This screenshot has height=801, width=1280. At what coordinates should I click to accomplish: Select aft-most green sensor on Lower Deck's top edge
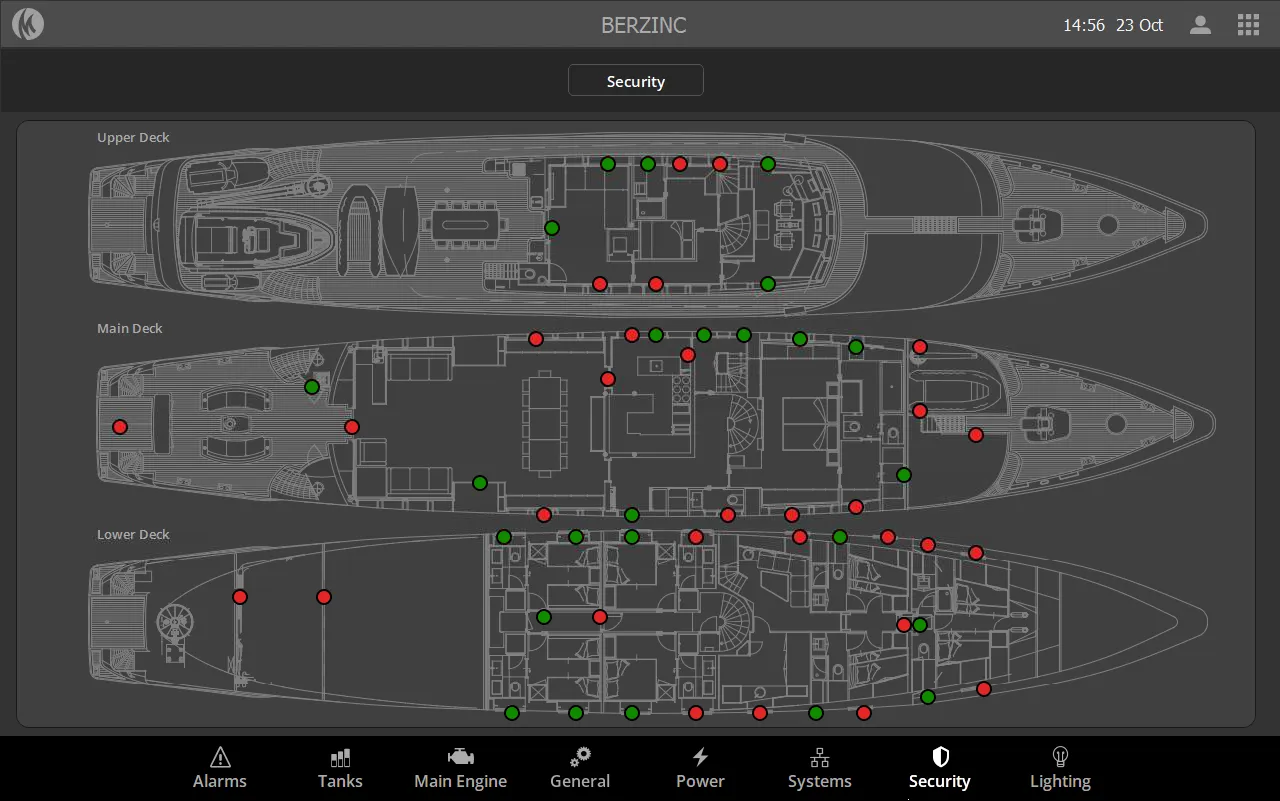pyautogui.click(x=504, y=537)
